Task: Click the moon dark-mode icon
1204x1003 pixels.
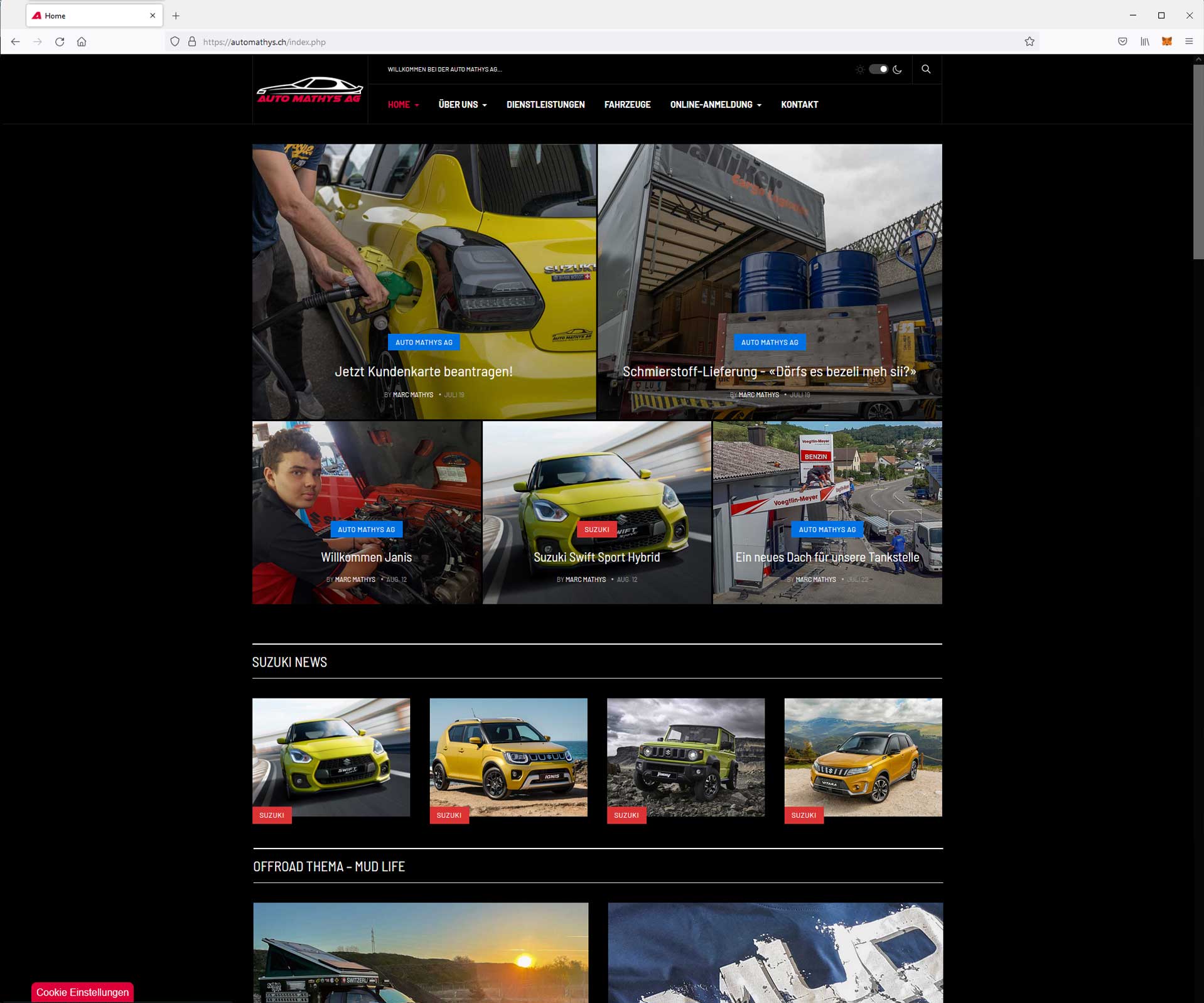Action: coord(898,70)
